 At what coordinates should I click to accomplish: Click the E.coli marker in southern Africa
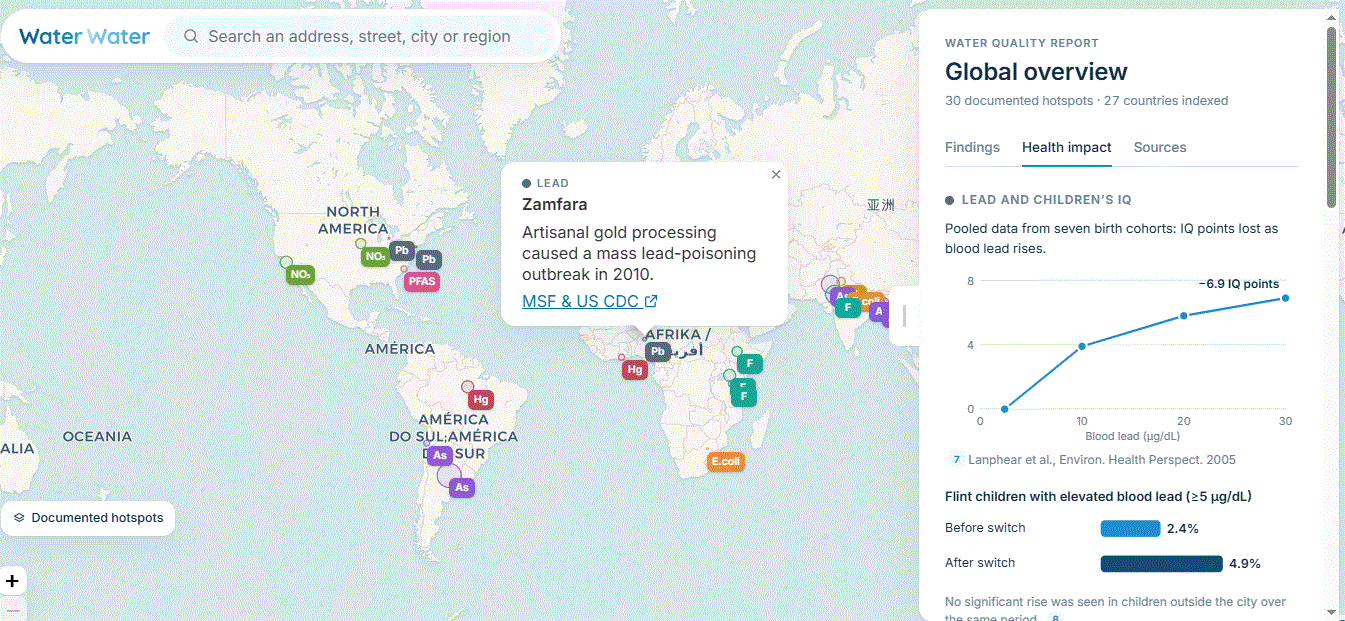point(725,462)
